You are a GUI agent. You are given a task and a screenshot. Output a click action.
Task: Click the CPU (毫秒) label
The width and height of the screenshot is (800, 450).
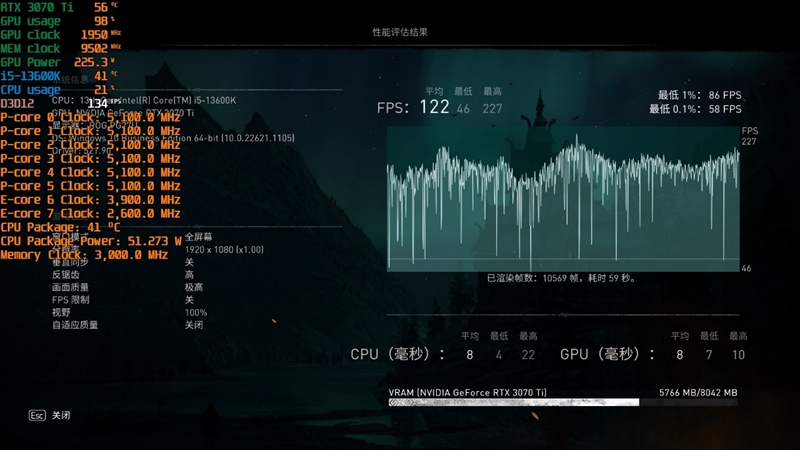pyautogui.click(x=397, y=354)
